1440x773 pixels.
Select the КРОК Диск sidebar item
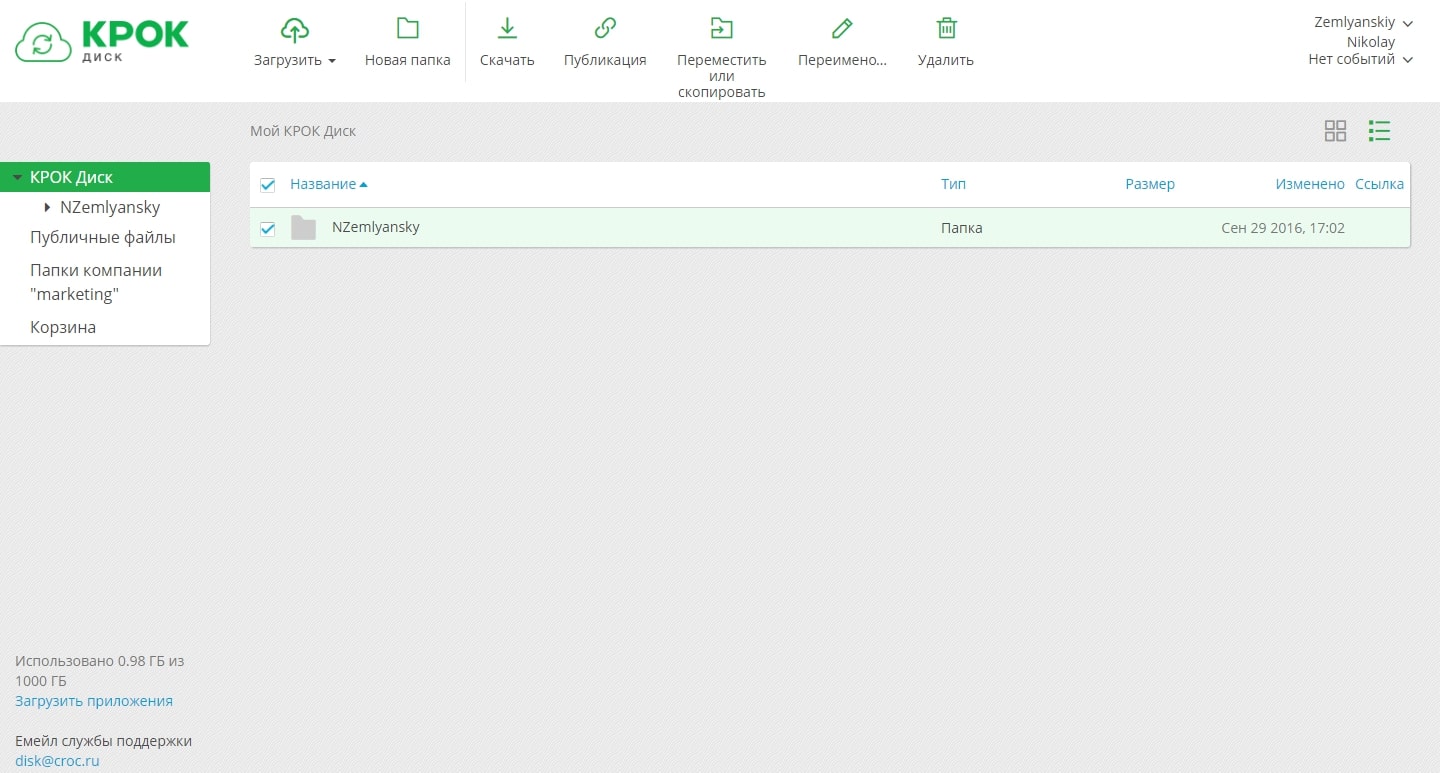click(105, 177)
